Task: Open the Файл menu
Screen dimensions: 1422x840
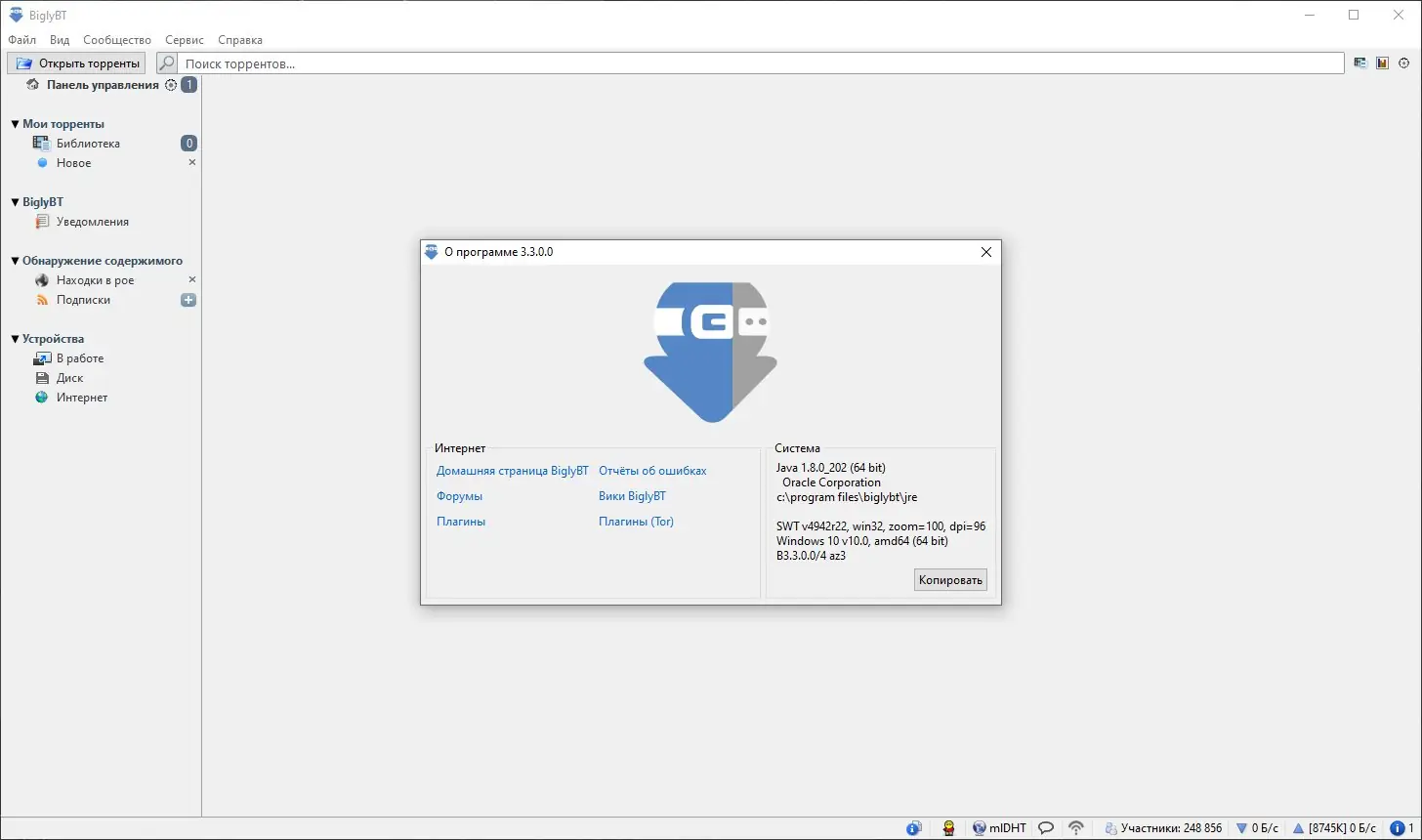Action: pyautogui.click(x=21, y=40)
